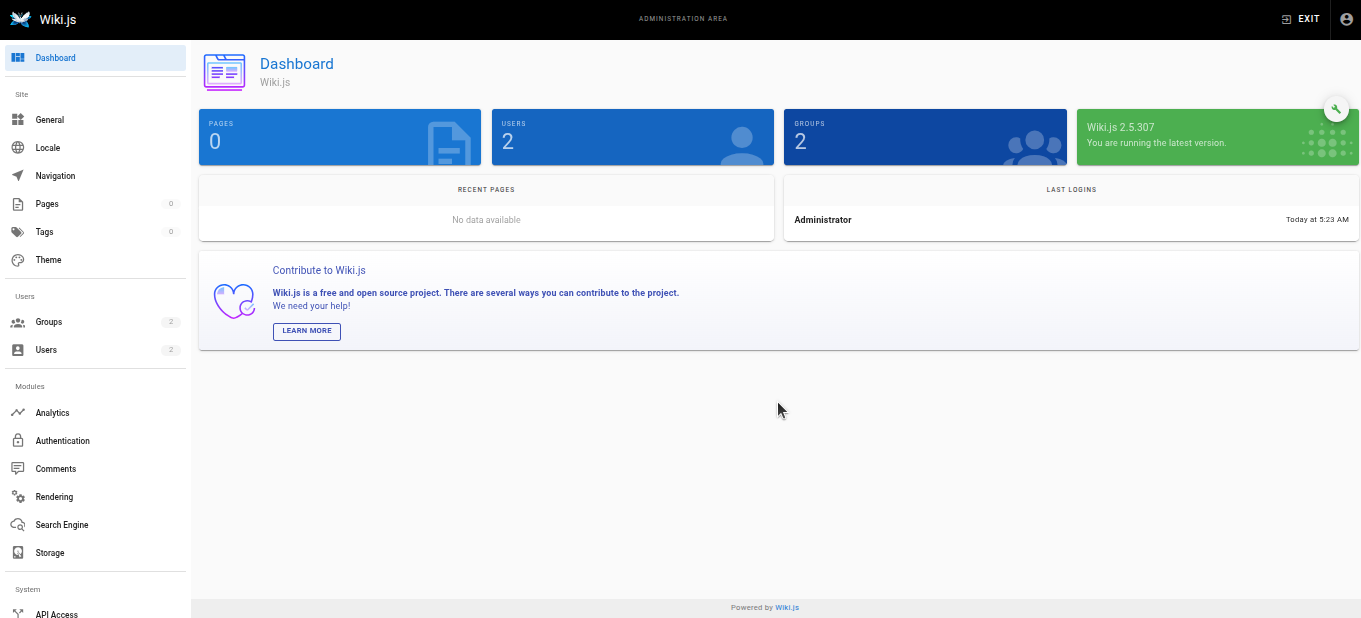Screen dimensions: 1361x618
Task: Click the RECENT PAGES header
Action: 486,189
